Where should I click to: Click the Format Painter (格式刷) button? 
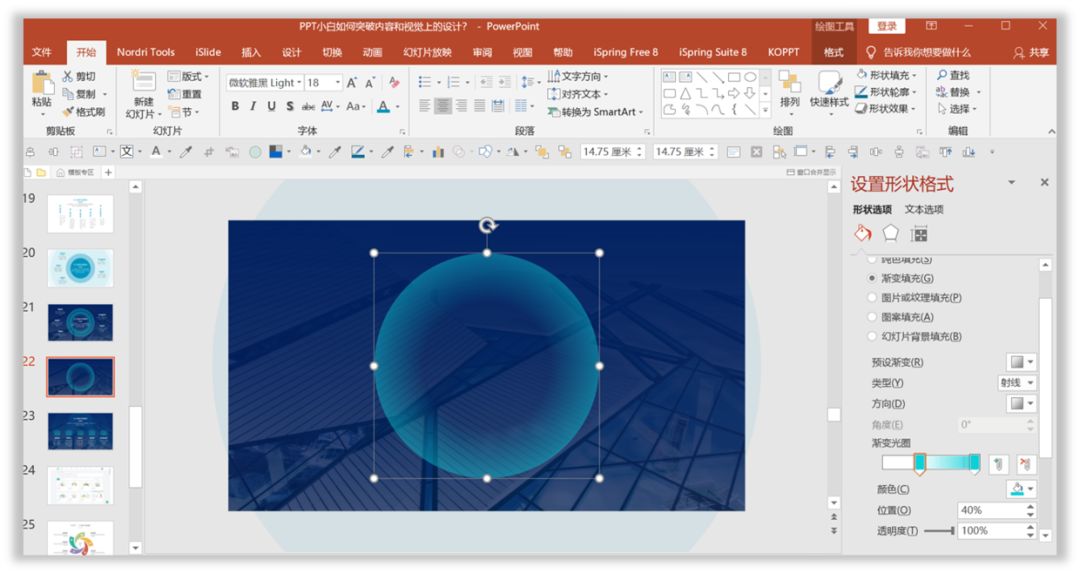pos(83,112)
